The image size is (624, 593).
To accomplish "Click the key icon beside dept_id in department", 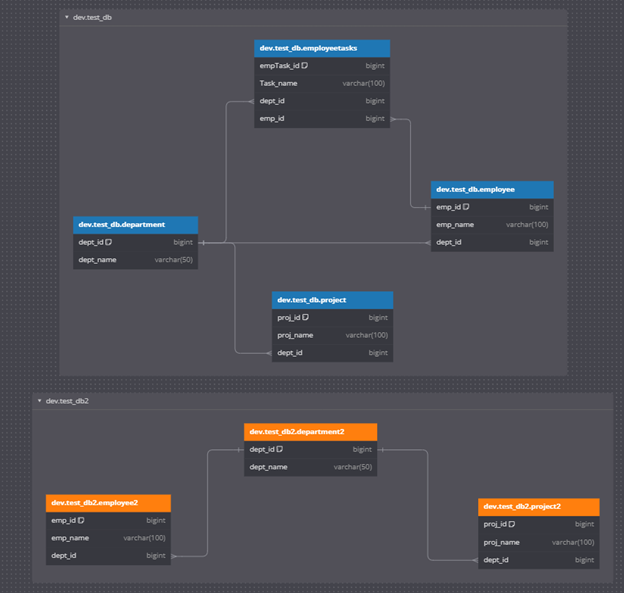I will point(109,242).
